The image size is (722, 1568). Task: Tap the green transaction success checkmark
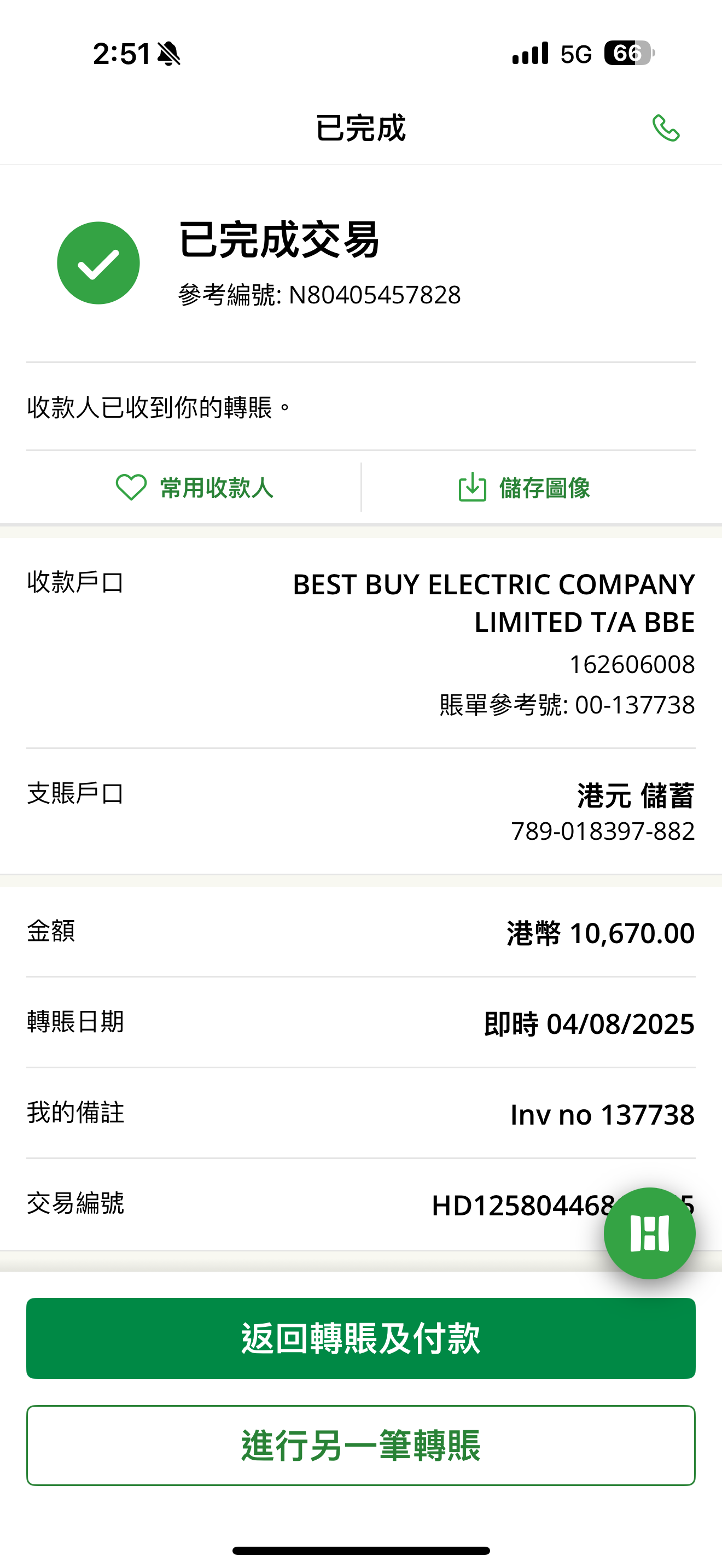click(98, 263)
